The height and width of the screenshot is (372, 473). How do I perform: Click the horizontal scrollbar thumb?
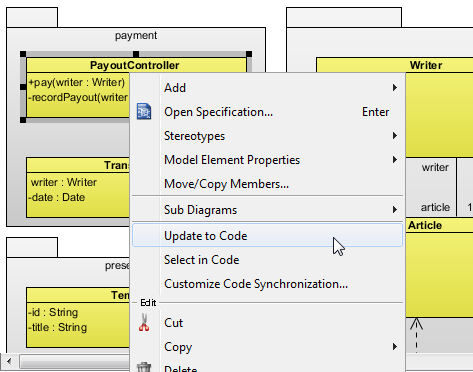(75, 361)
